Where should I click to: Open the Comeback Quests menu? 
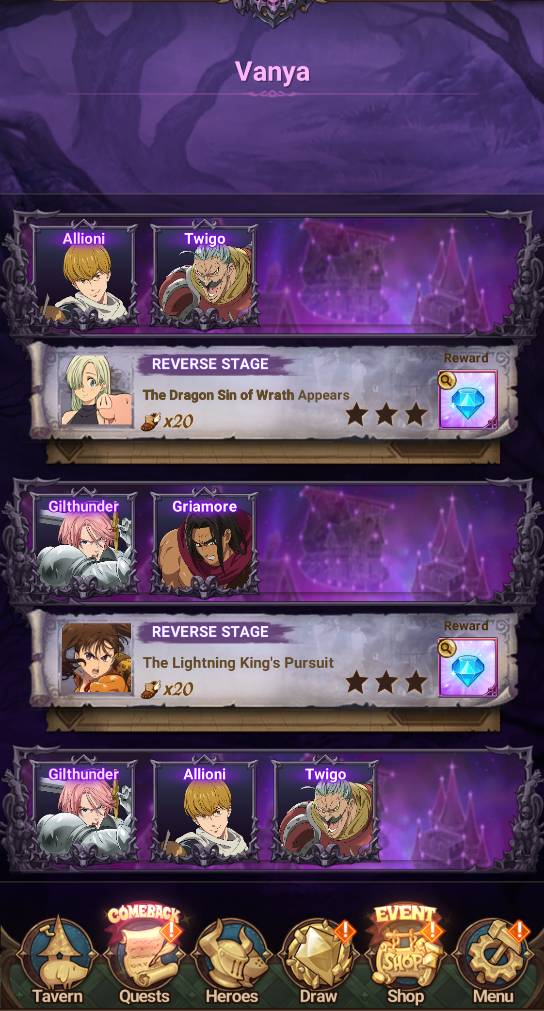[x=144, y=956]
